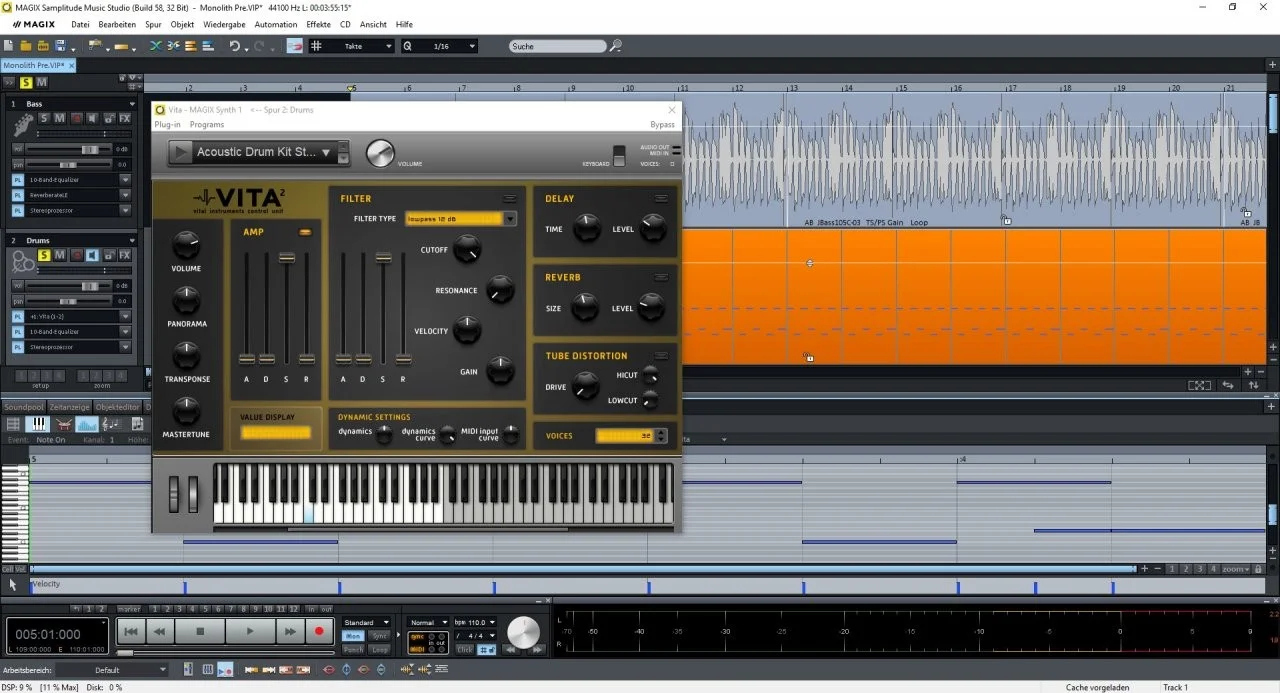Click the drumsticks editor icon

[64, 424]
